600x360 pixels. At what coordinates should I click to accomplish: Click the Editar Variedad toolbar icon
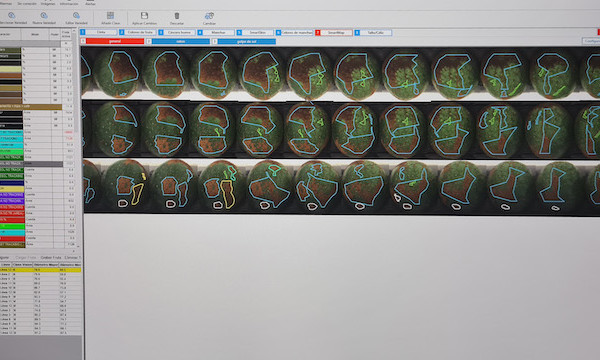(76, 16)
